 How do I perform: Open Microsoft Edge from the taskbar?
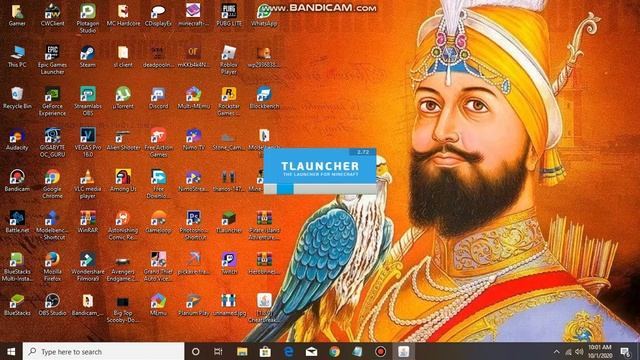(289, 351)
